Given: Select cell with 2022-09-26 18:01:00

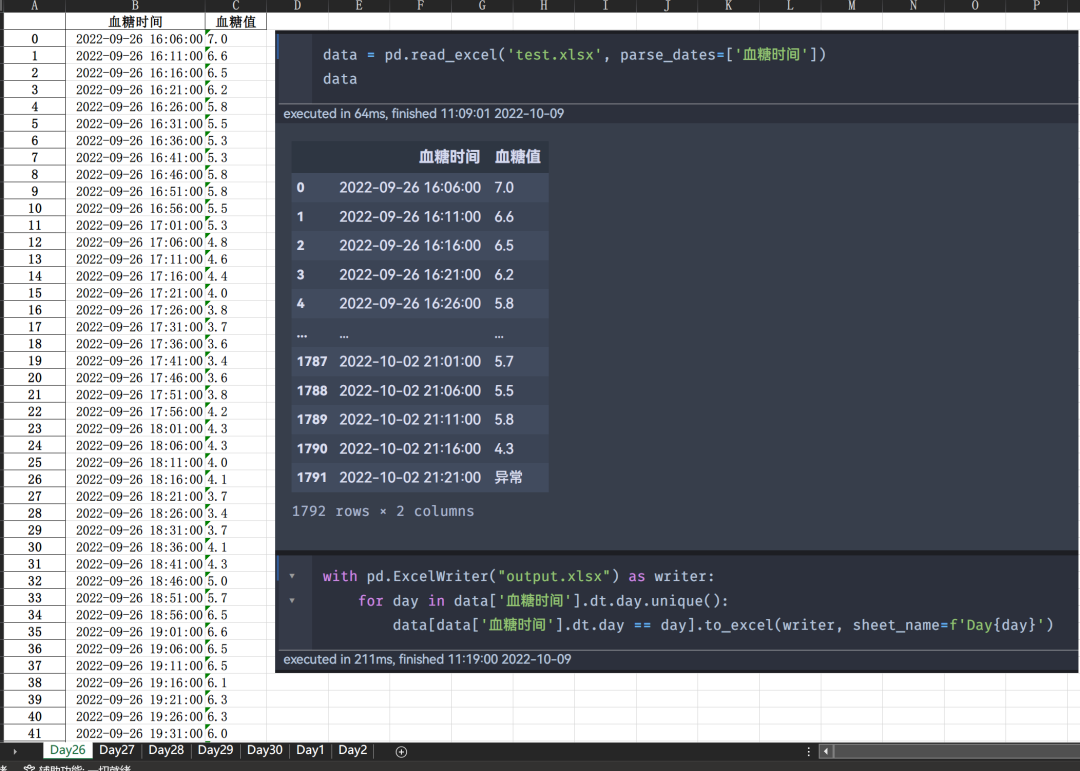Looking at the screenshot, I should (135, 429).
